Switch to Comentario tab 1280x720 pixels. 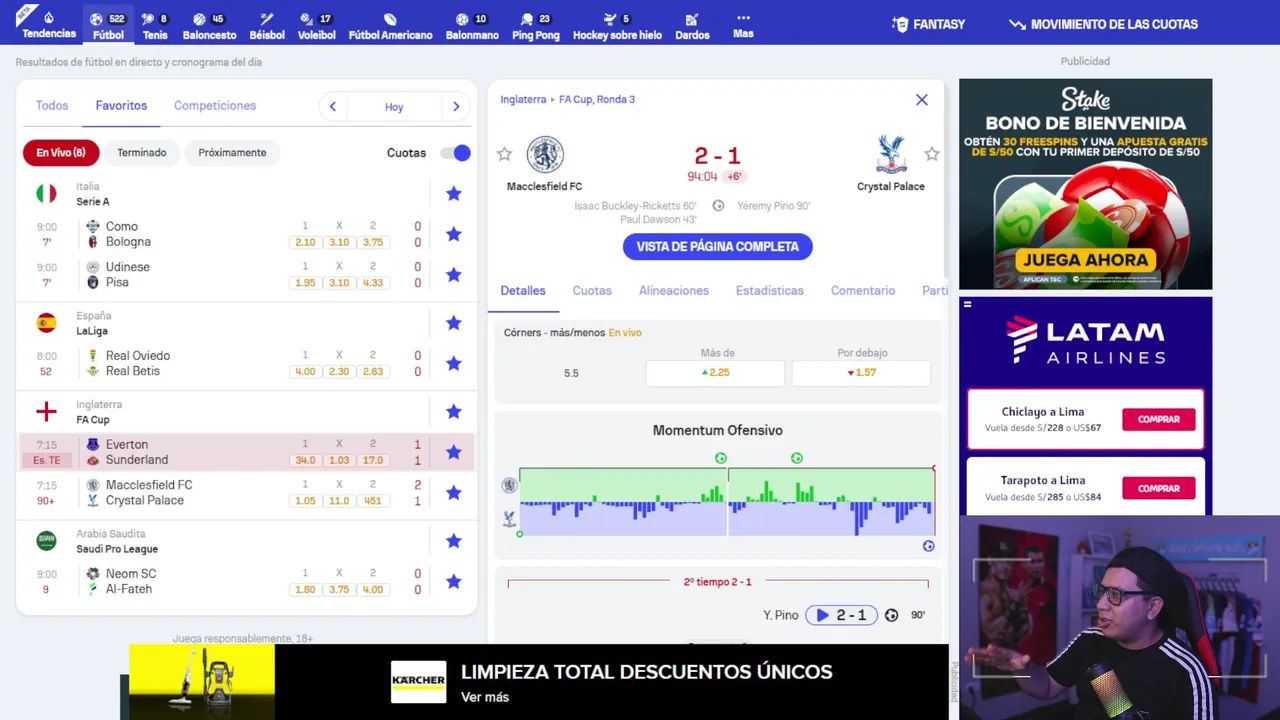pos(863,291)
